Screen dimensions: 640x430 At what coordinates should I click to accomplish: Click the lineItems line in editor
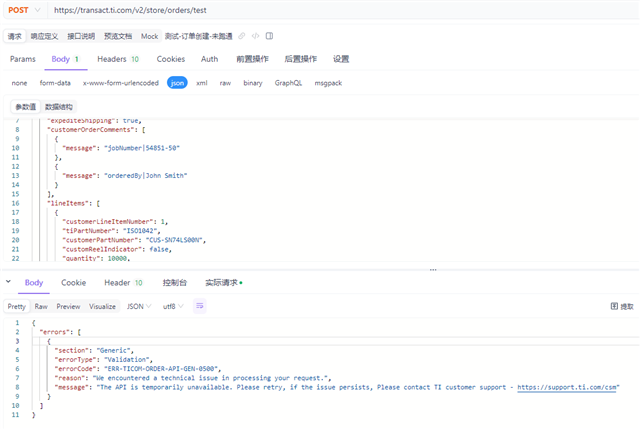73,203
